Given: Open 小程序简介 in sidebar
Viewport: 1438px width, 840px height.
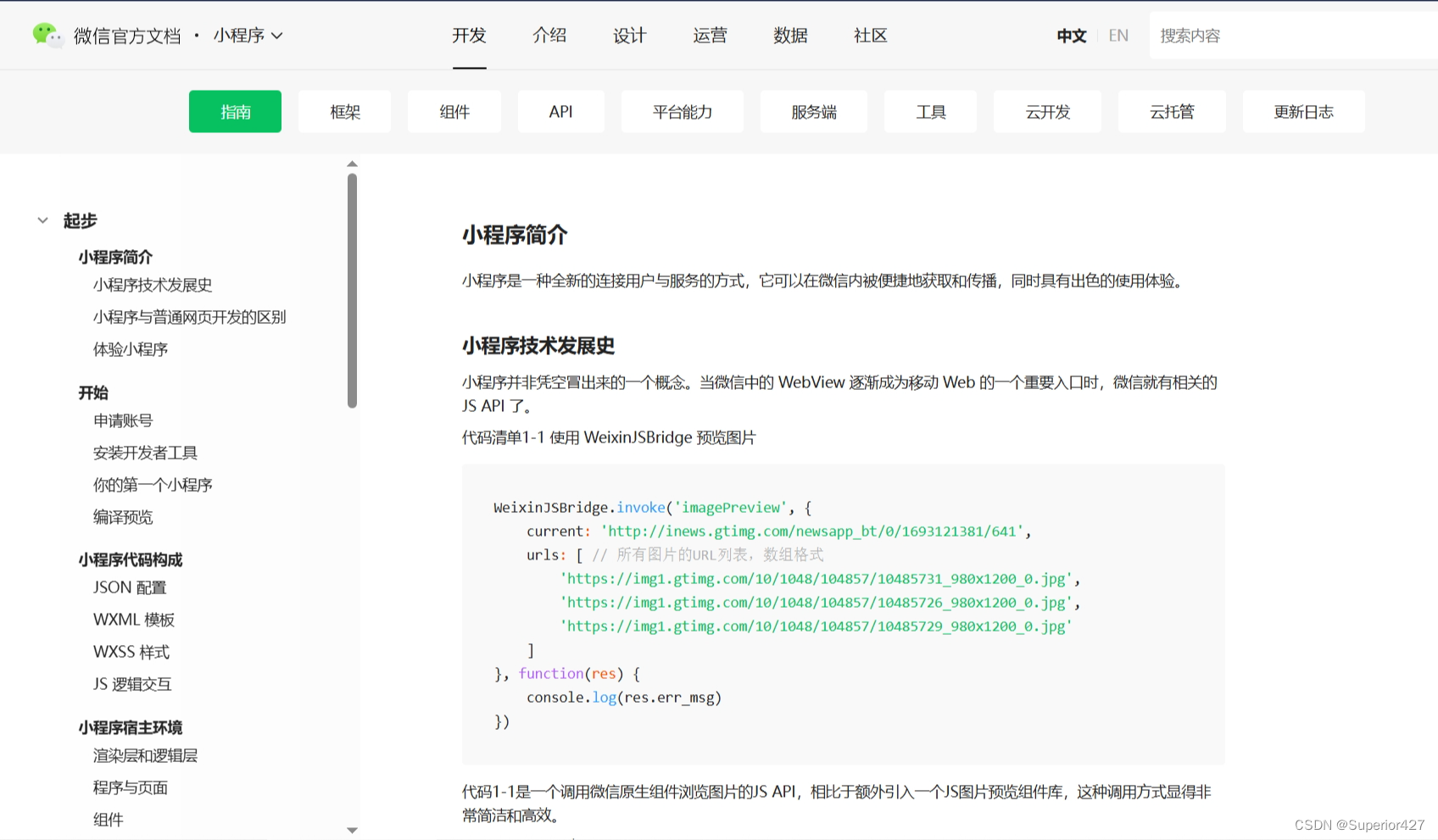Looking at the screenshot, I should 115,257.
